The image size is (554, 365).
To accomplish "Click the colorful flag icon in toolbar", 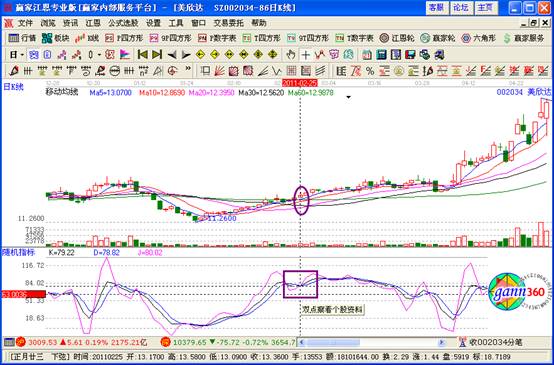I will pos(125,55).
